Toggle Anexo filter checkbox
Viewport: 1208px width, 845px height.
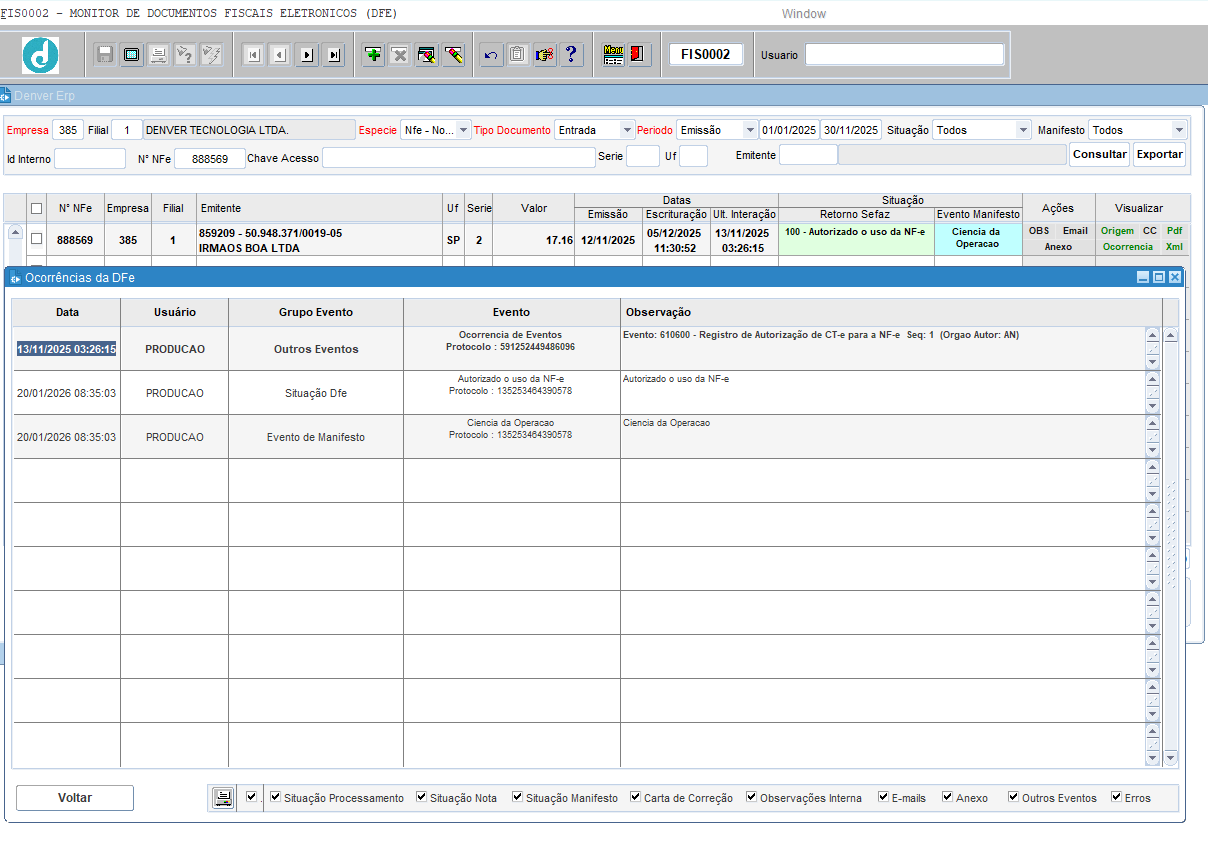[948, 797]
